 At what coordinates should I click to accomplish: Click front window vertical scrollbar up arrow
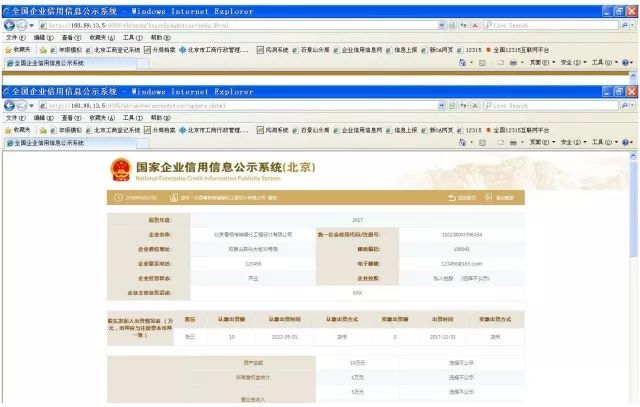(x=633, y=156)
